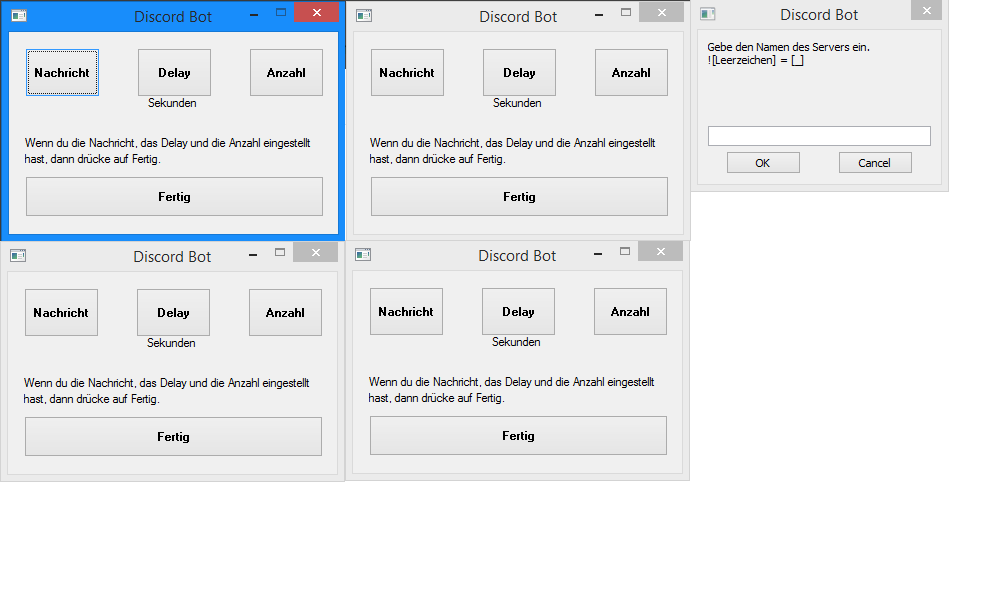Maximize the lower-left Discord Bot form
The image size is (1000, 600).
click(x=280, y=252)
